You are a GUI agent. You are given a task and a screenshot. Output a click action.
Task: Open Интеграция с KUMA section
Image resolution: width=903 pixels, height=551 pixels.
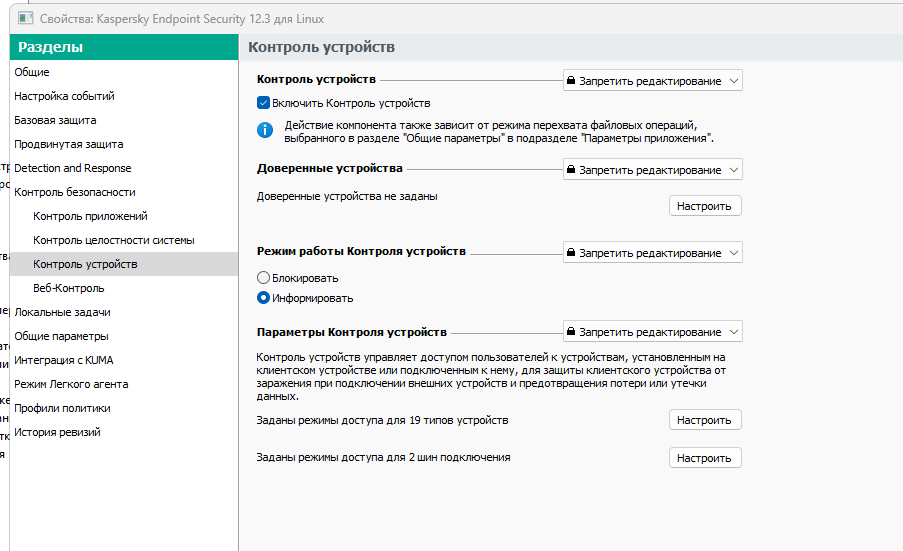tap(124, 360)
